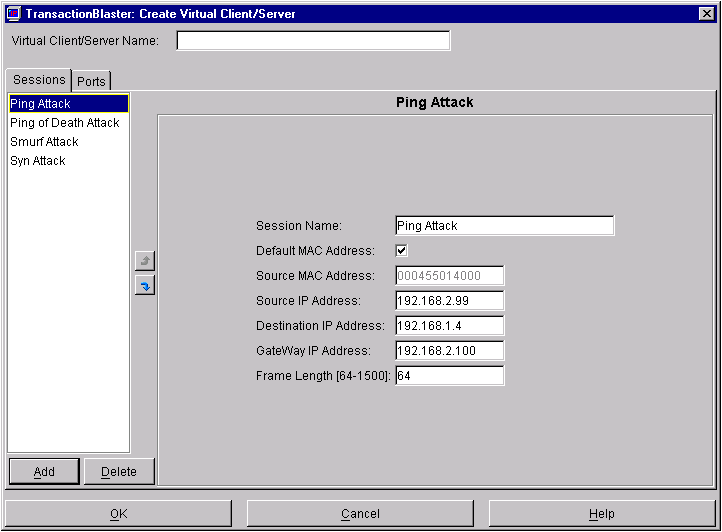
Task: Click the bold Ping Attack panel heading
Action: pos(435,102)
